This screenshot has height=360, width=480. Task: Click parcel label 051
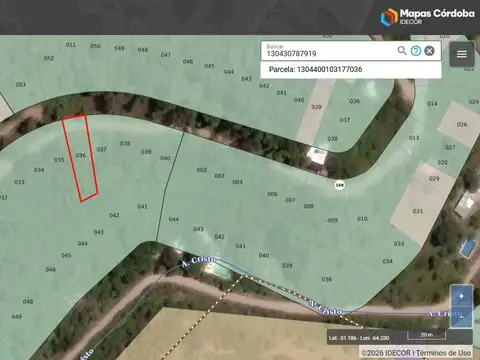[71, 45]
